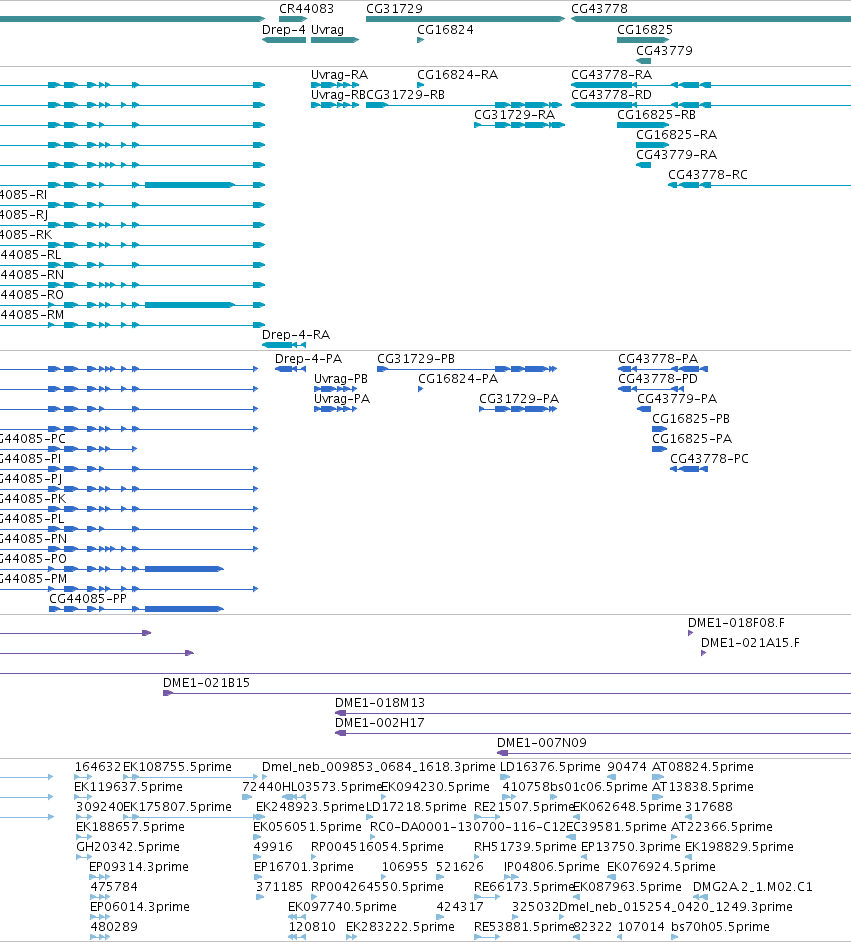Click EST EK283222.5prime
The height and width of the screenshot is (942, 851).
point(400,927)
